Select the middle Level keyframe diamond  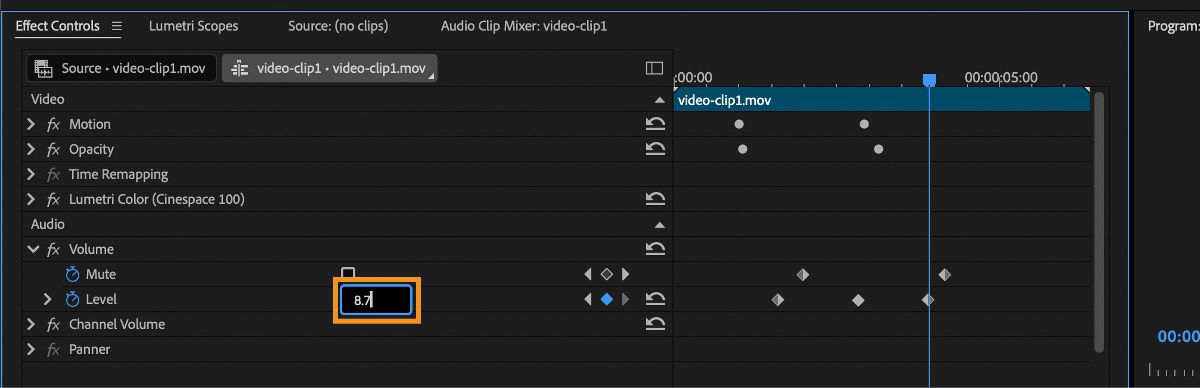[858, 299]
